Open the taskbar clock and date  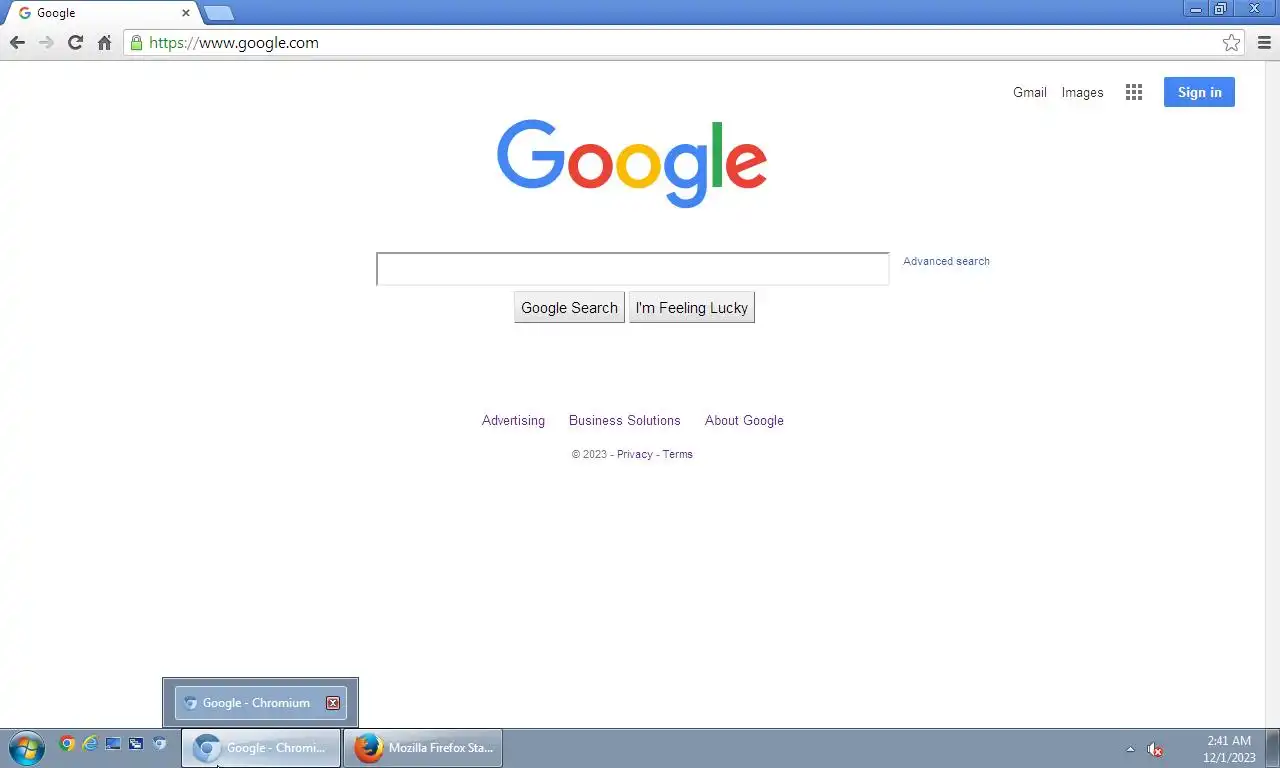(x=1229, y=749)
